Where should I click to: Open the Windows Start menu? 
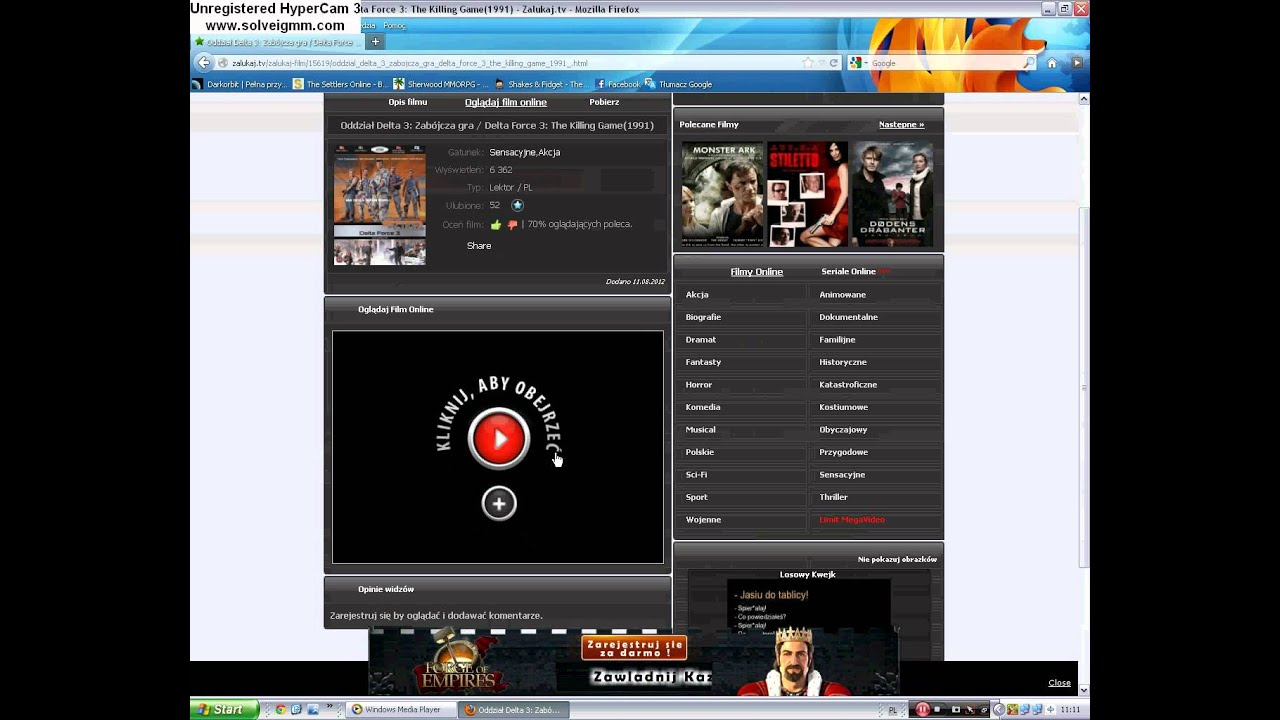click(x=225, y=709)
